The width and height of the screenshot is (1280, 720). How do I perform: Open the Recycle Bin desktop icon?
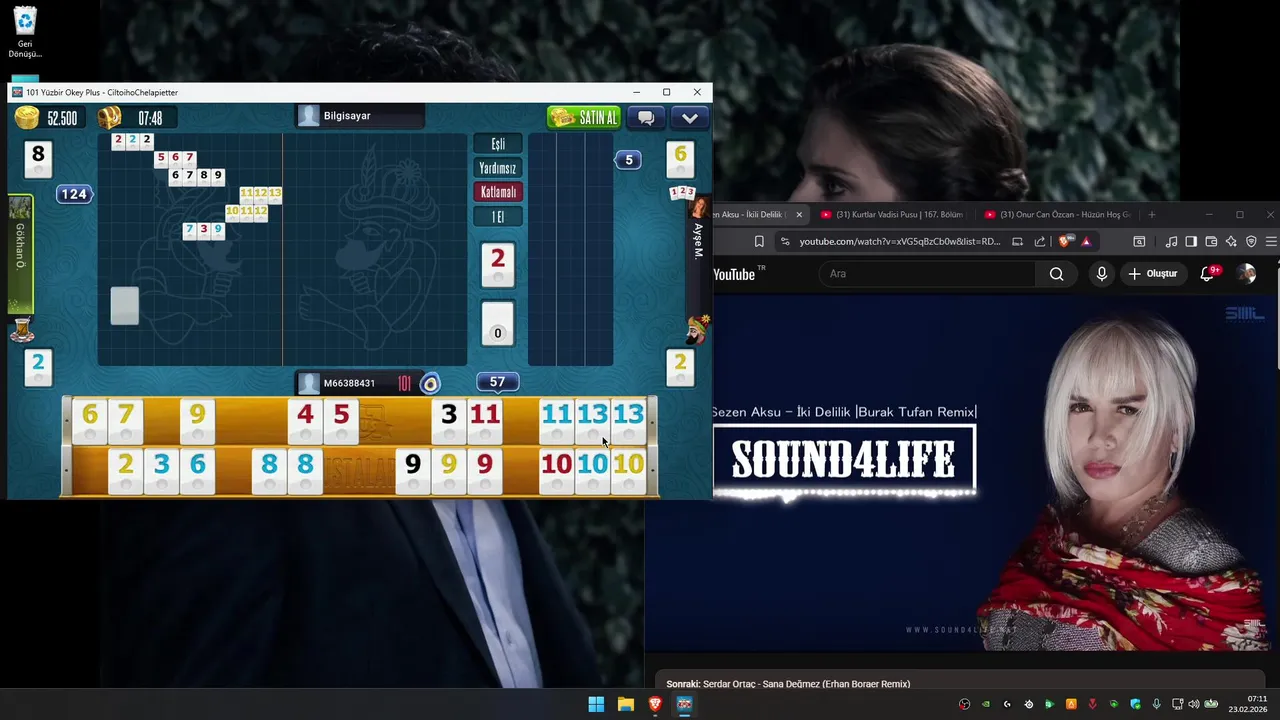pos(25,33)
